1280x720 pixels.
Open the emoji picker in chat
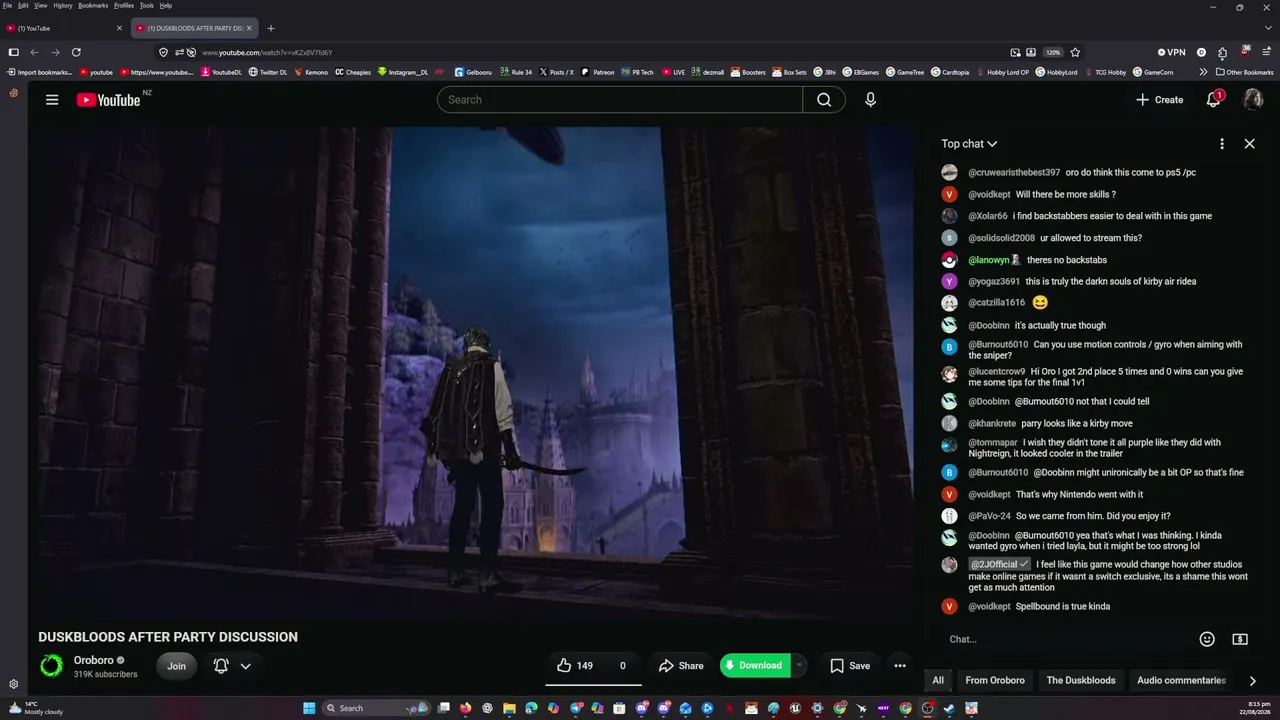pos(1207,639)
